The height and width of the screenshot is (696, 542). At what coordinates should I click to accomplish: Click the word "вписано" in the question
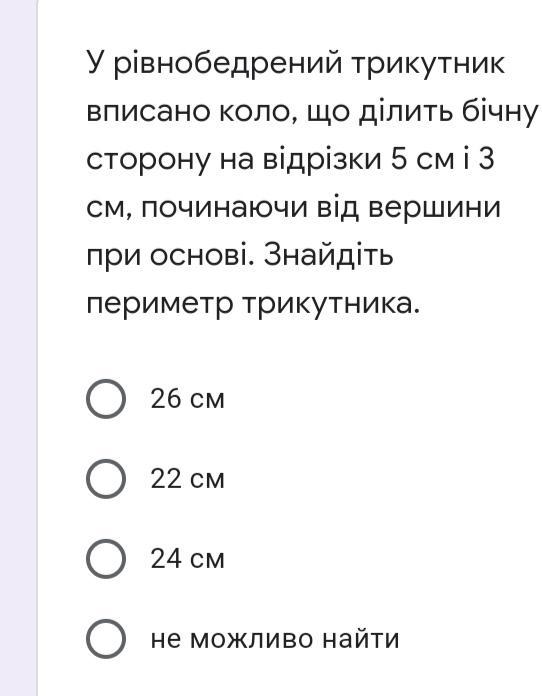tap(148, 113)
